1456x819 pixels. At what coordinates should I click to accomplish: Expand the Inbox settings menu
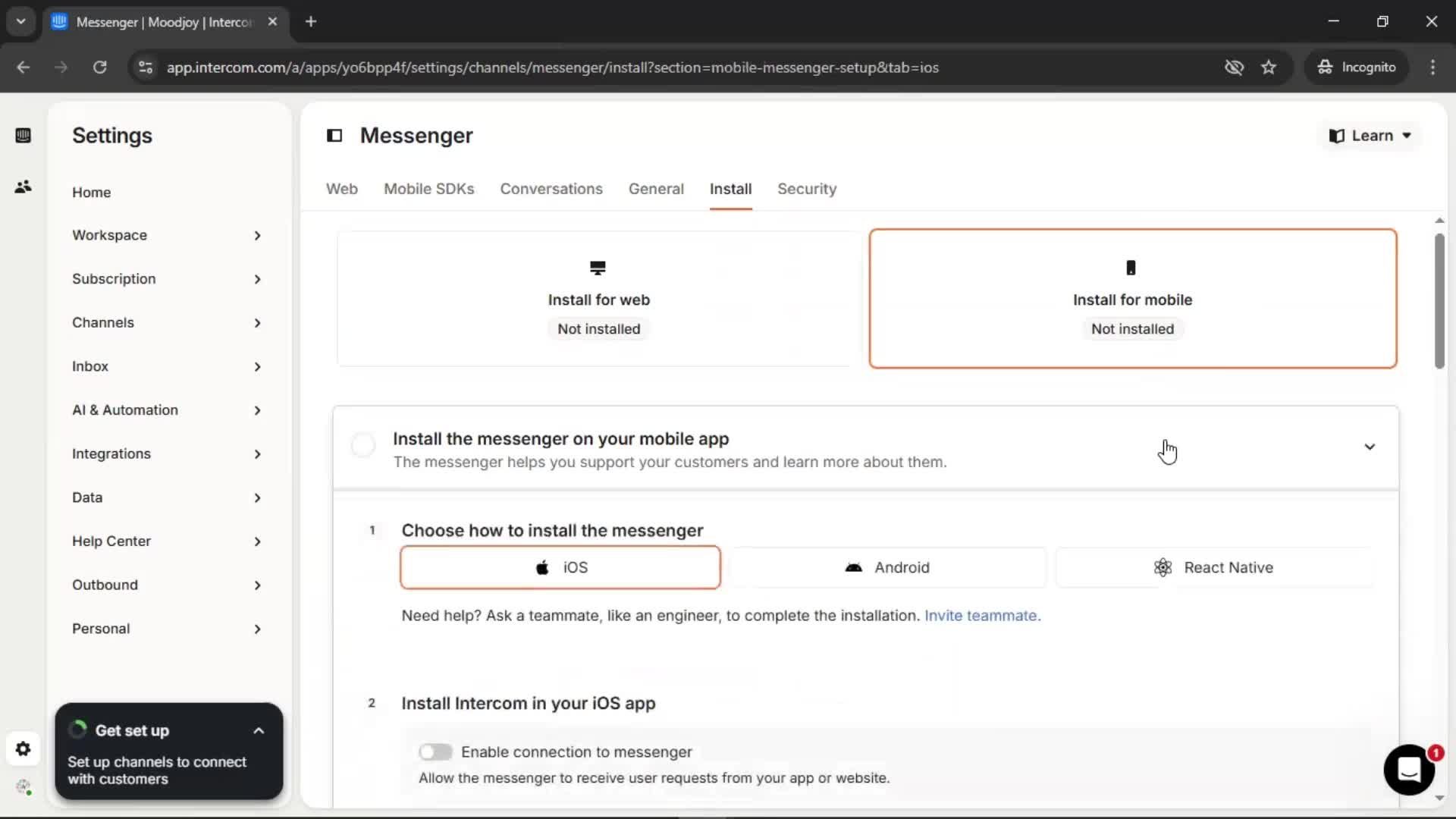pyautogui.click(x=167, y=367)
